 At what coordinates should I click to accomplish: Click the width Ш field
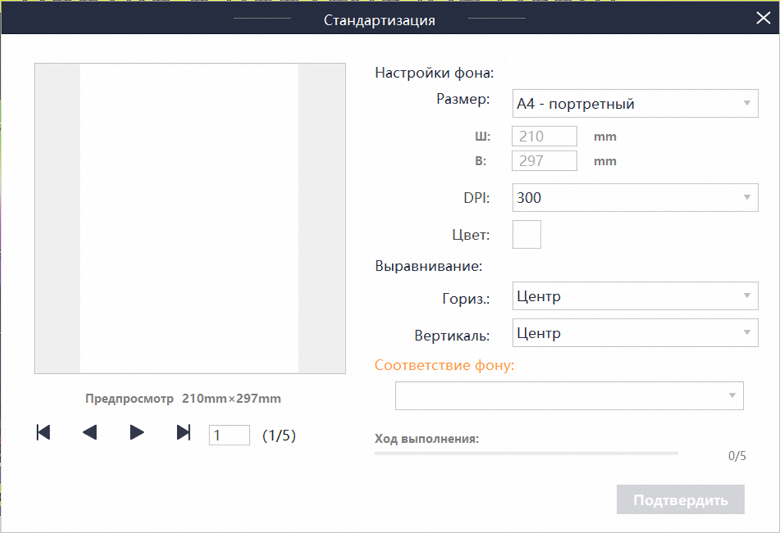coord(545,136)
